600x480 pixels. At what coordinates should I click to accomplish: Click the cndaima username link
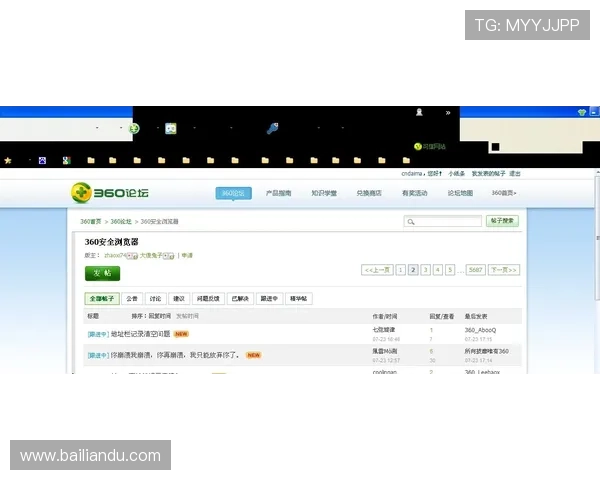click(411, 174)
